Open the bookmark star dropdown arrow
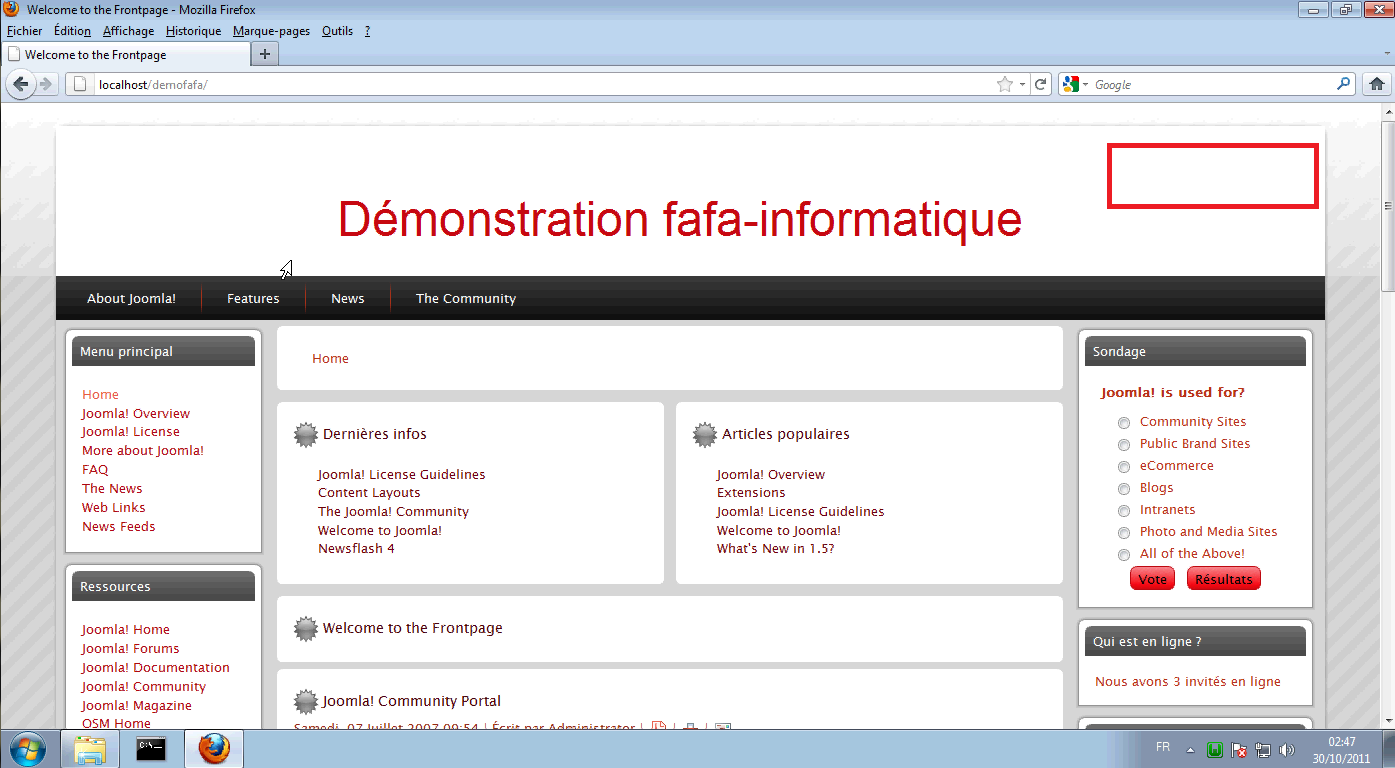 coord(1022,85)
